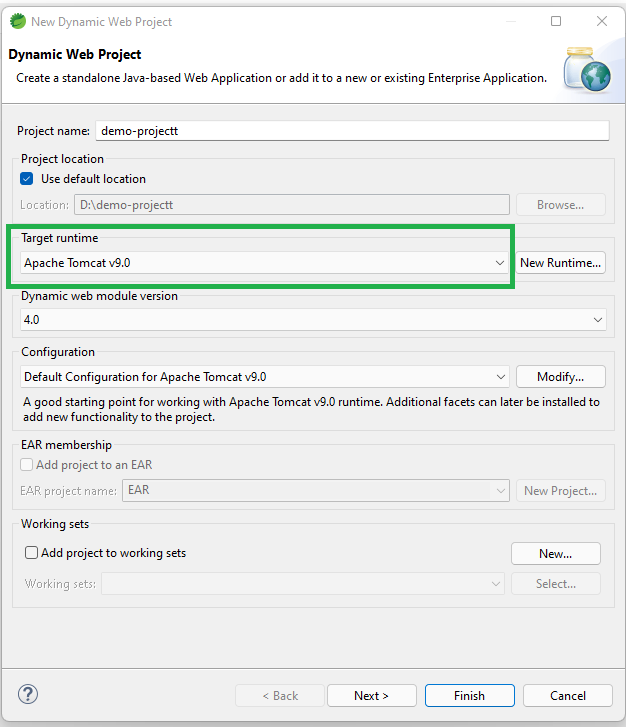Viewport: 626px width, 727px height.
Task: Click New... working set button
Action: 556,554
